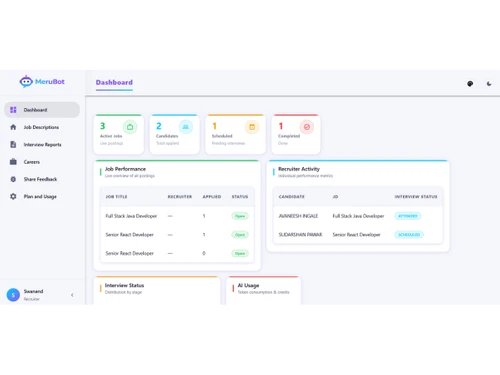Click the Dashboard grid icon in sidebar

click(13, 110)
